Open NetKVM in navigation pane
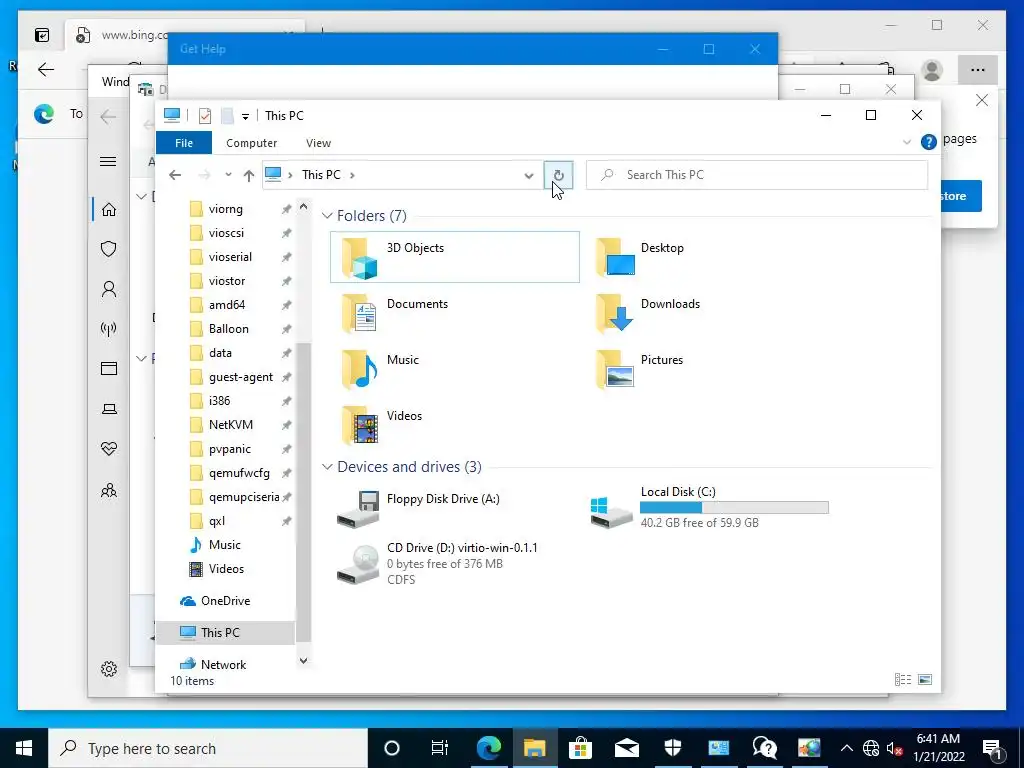Image resolution: width=1024 pixels, height=768 pixels. tap(231, 425)
